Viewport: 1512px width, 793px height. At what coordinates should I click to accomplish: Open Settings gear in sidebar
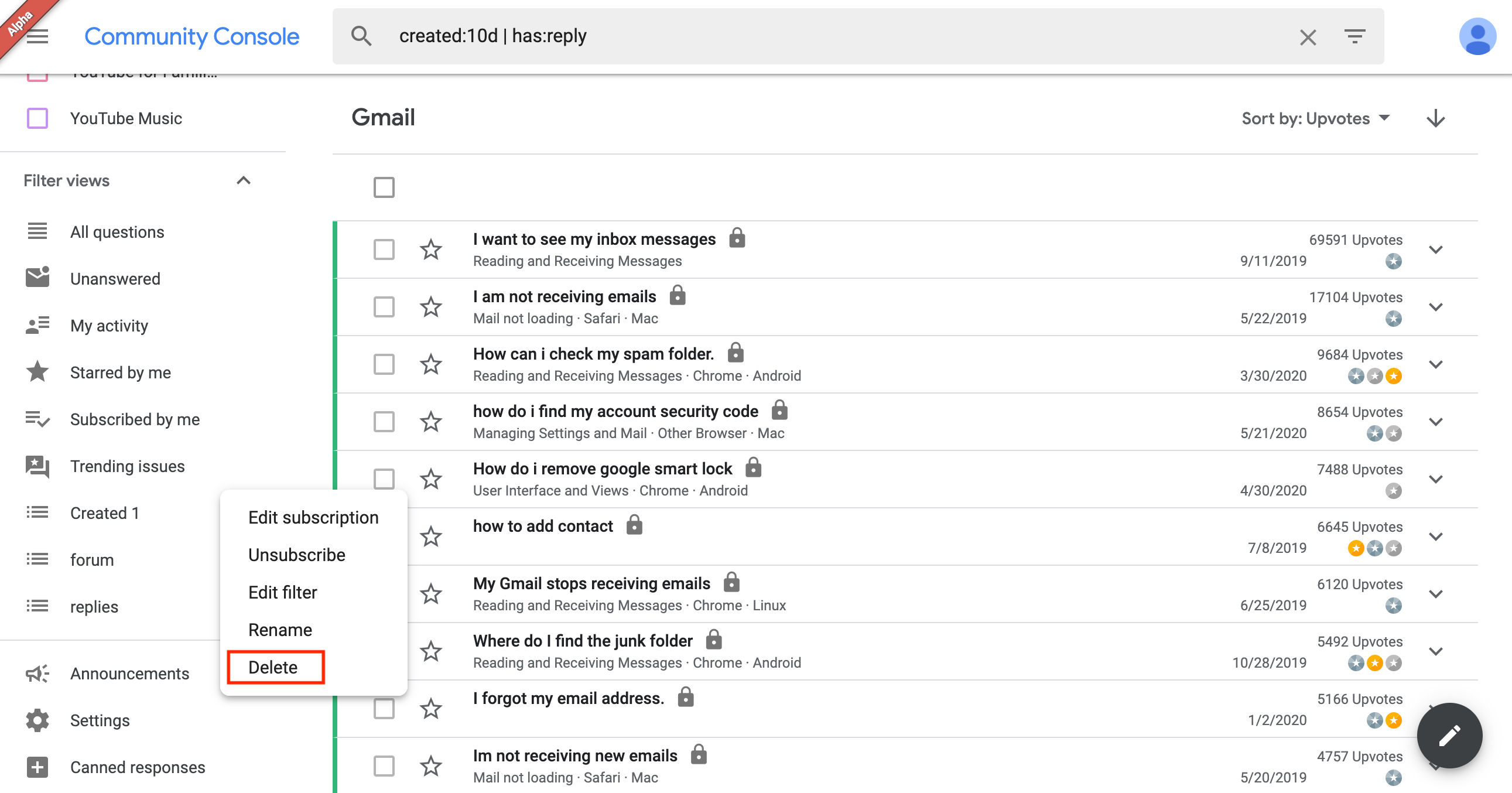pyautogui.click(x=37, y=720)
